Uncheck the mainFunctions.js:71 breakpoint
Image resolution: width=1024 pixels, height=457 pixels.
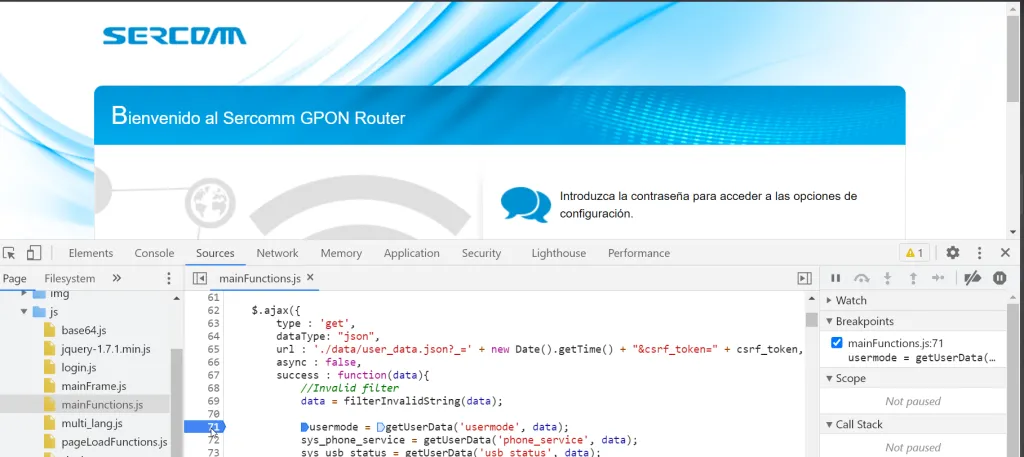(x=837, y=343)
